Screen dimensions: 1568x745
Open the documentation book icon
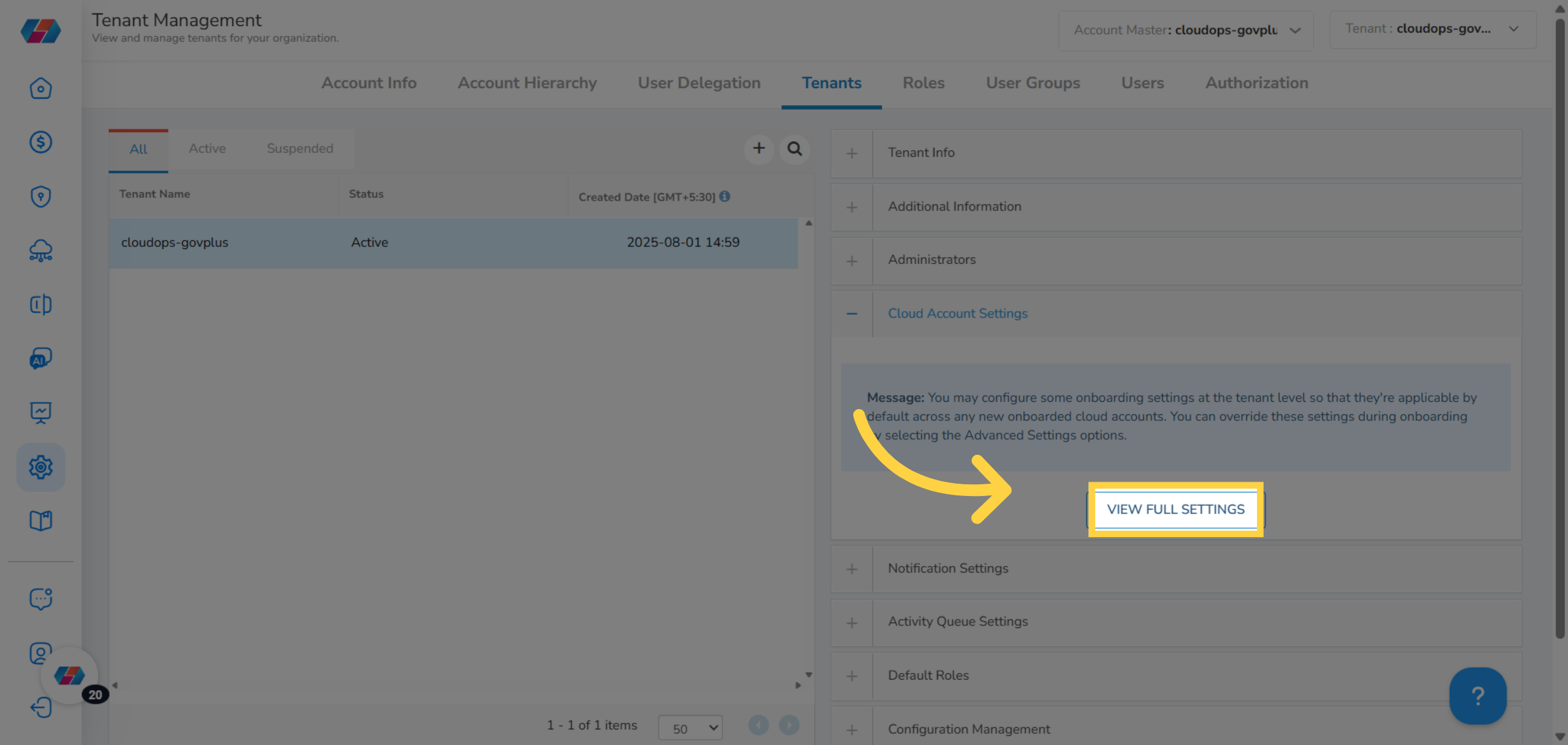pos(41,520)
